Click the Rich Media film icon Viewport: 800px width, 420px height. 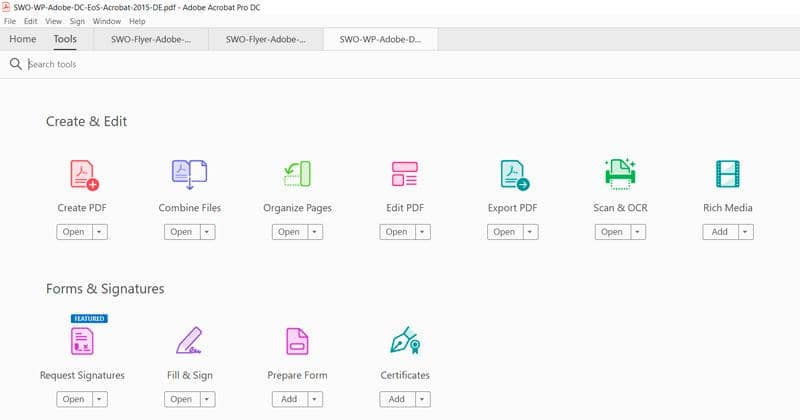tap(727, 174)
